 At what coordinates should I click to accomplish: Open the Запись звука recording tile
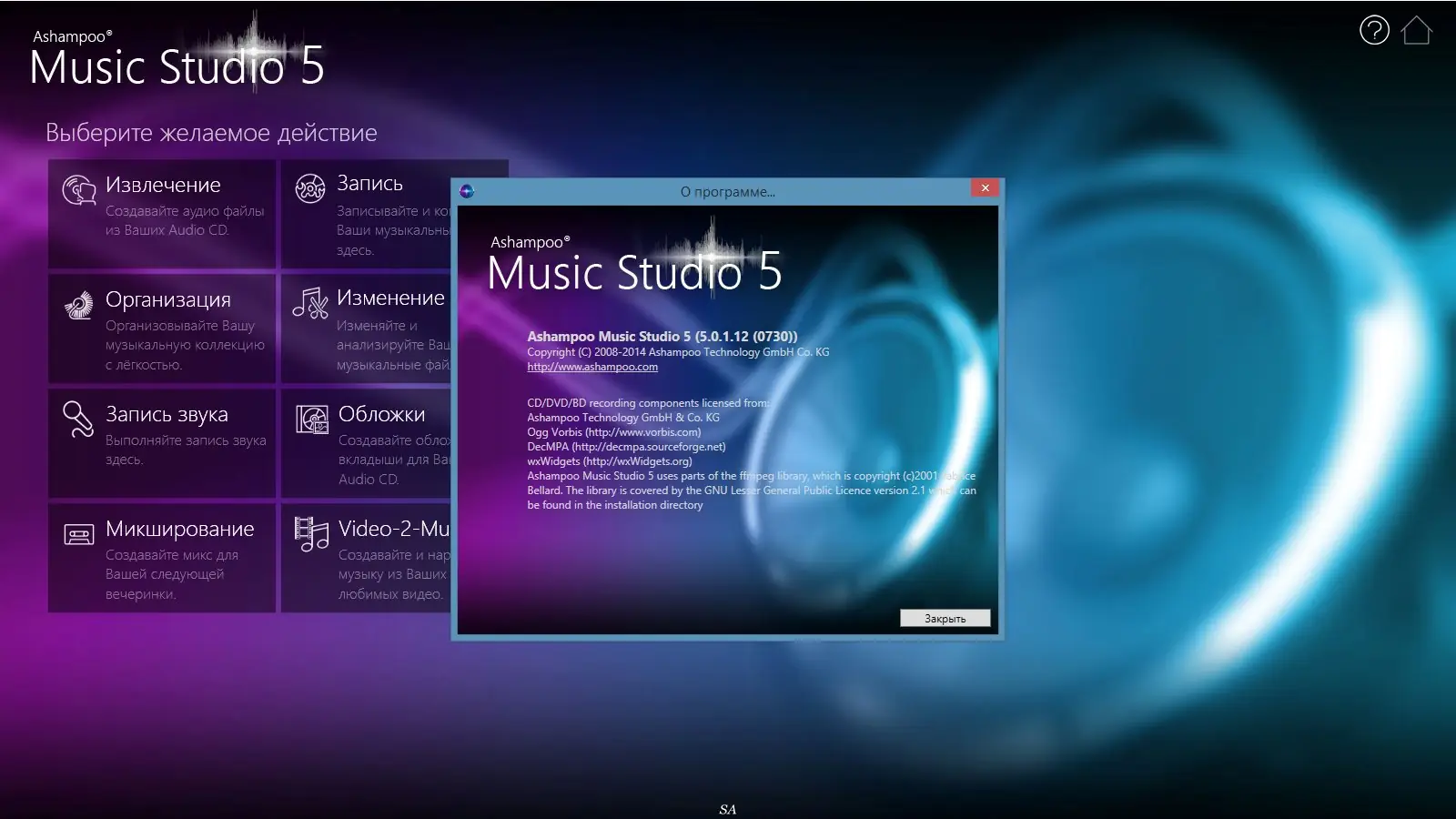(x=161, y=443)
